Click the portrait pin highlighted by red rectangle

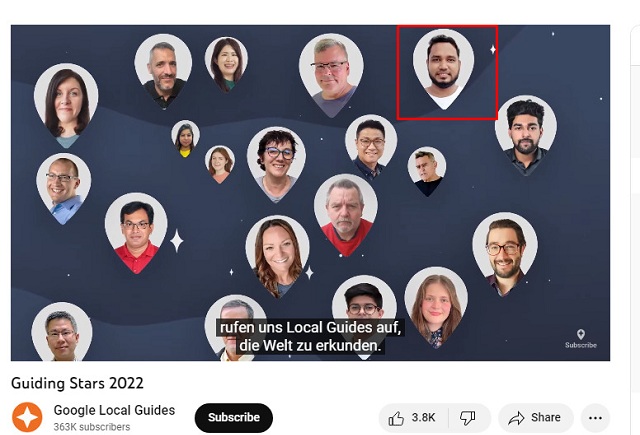click(444, 69)
